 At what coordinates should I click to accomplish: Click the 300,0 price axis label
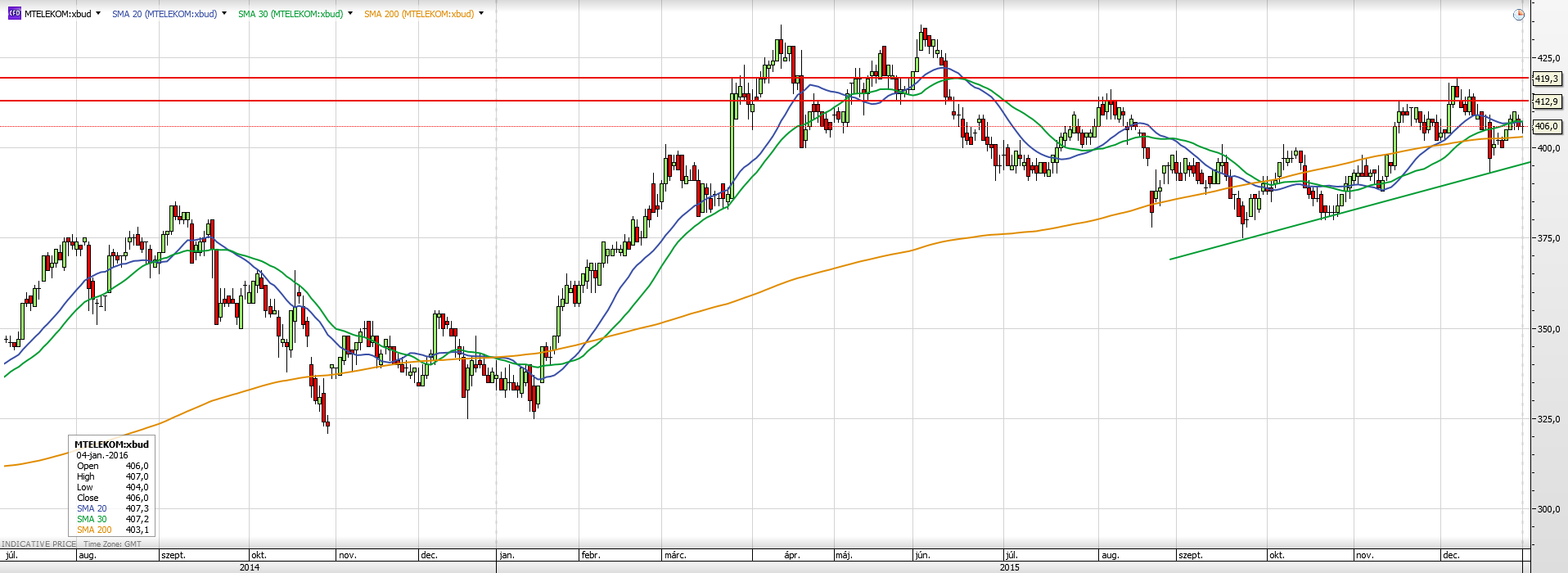coord(1548,508)
